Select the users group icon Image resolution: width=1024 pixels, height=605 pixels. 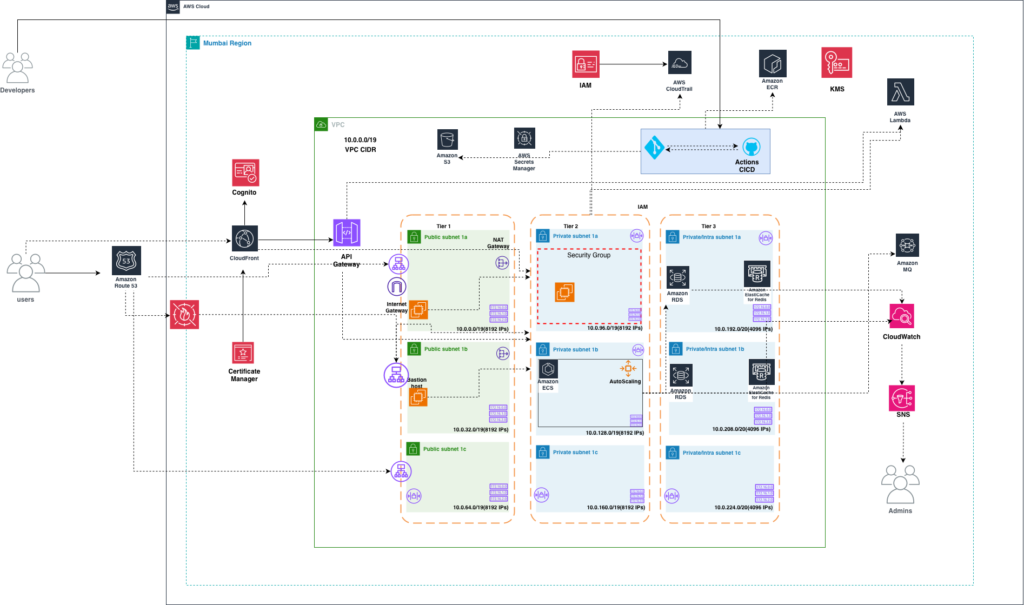pos(25,274)
